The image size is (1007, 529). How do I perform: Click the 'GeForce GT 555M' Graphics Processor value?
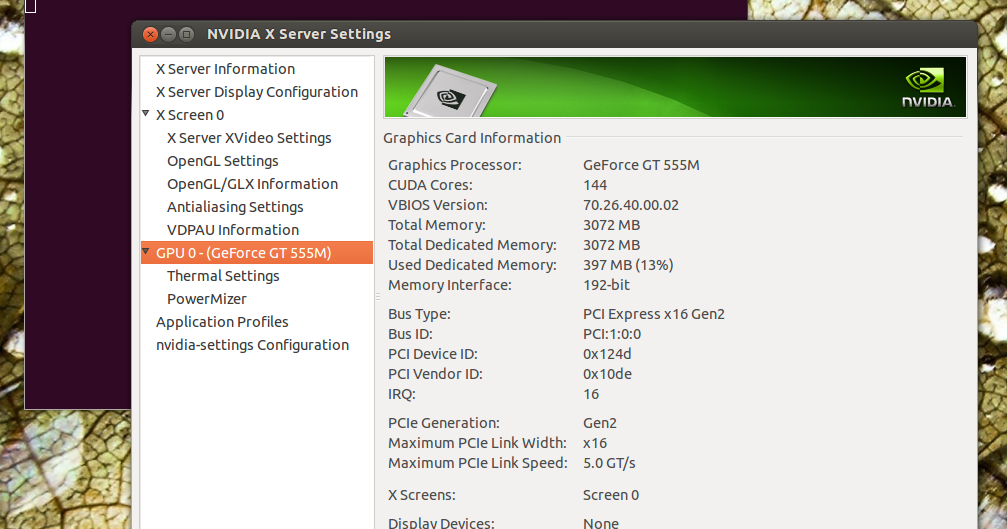[x=641, y=165]
